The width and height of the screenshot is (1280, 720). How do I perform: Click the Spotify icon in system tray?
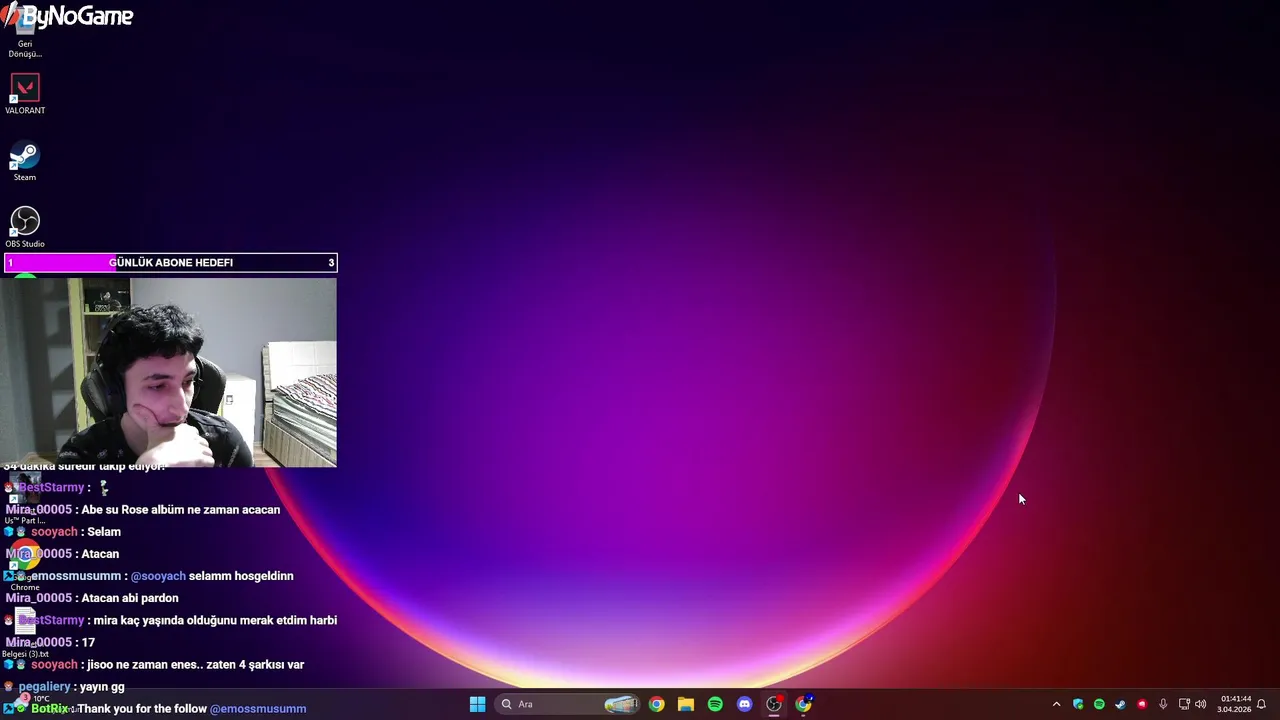[x=1099, y=704]
